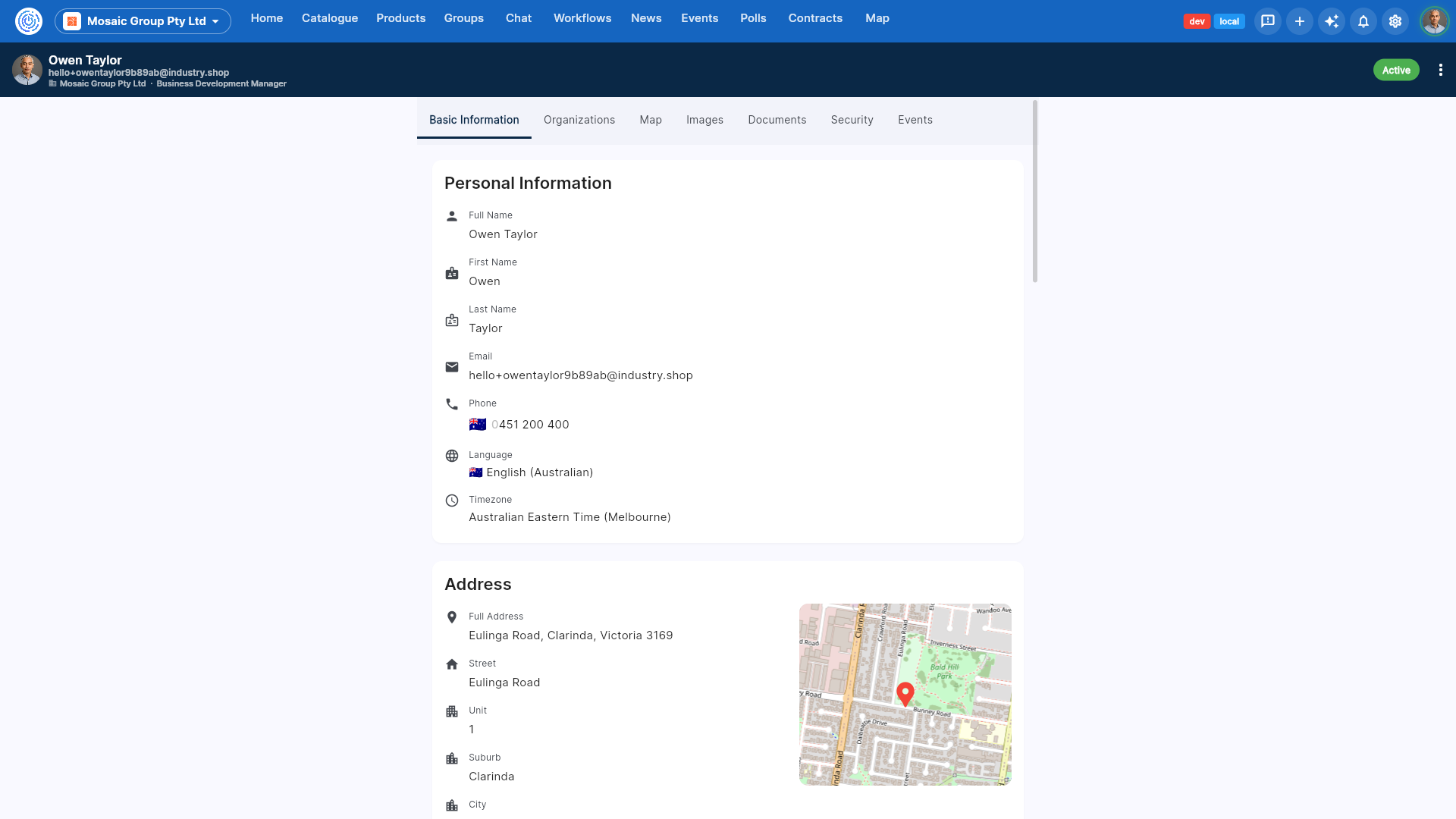Open Map in the top navigation bar
1456x819 pixels.
pos(877,18)
